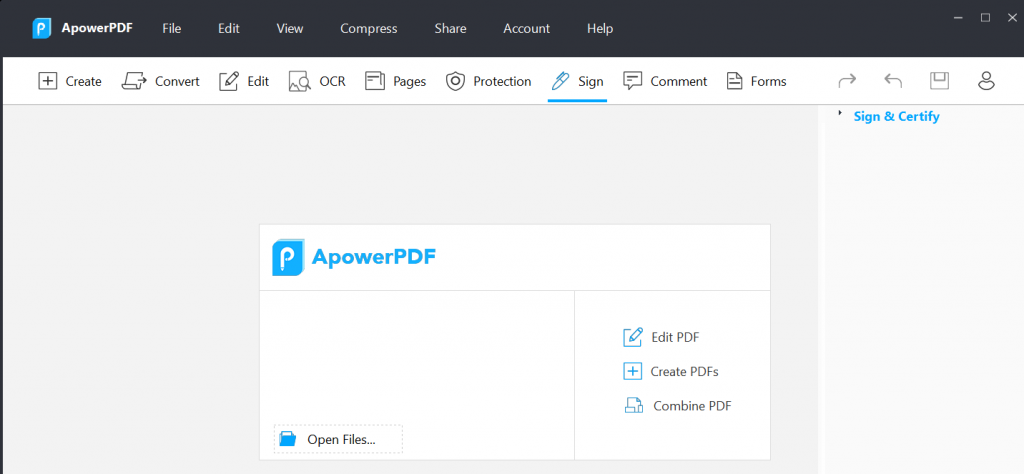This screenshot has width=1024, height=474.
Task: Click the Sign & Certify heading
Action: (x=896, y=116)
